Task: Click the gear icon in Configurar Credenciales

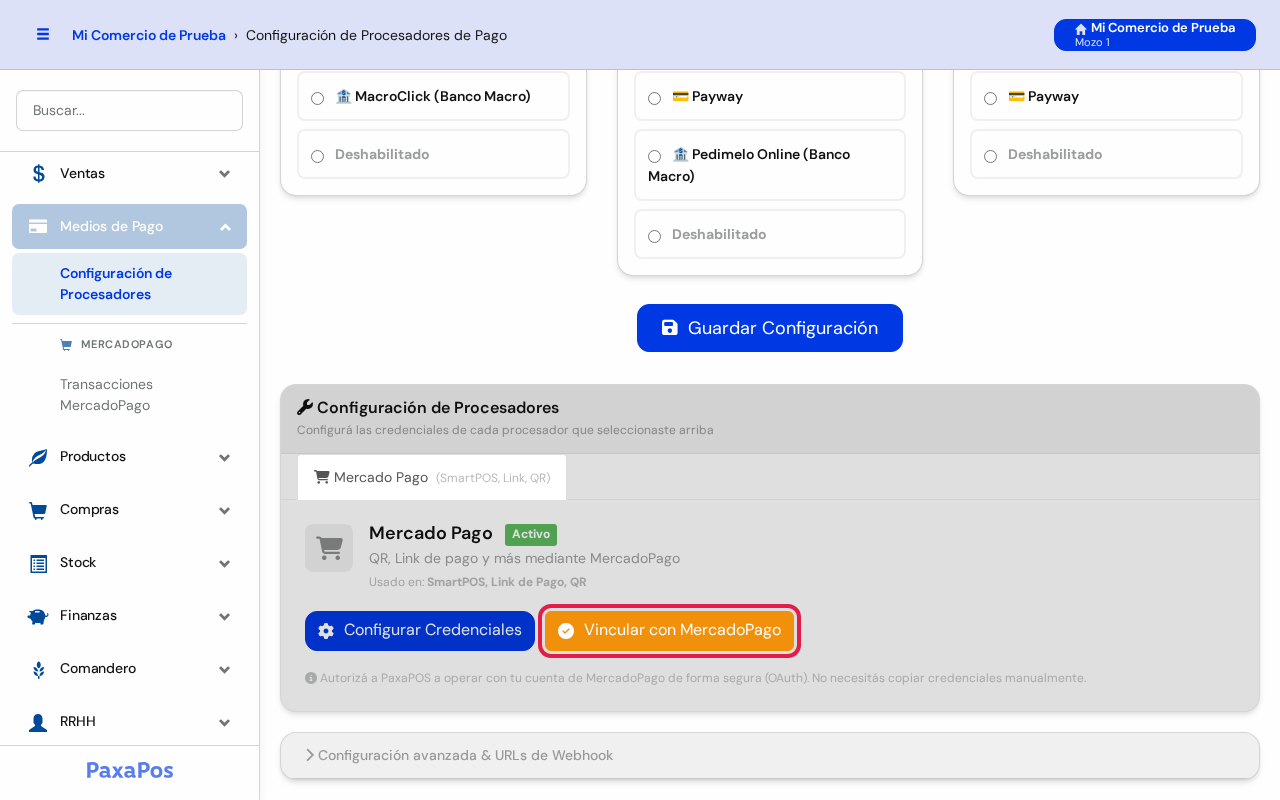Action: click(x=326, y=631)
